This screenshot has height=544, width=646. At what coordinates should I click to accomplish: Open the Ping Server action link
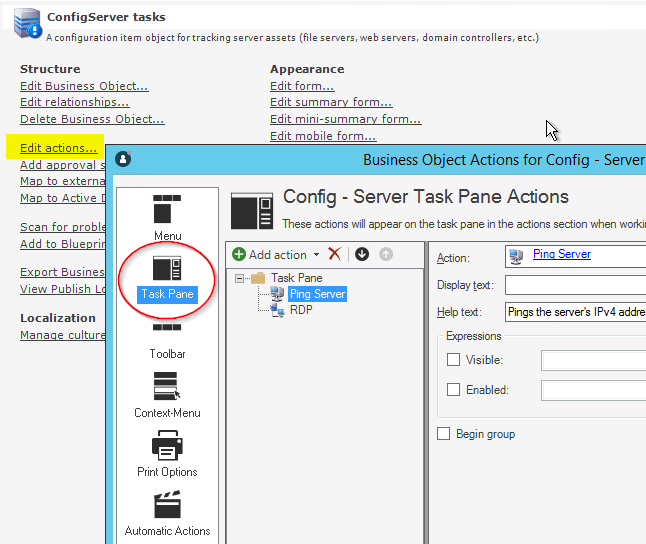562,254
